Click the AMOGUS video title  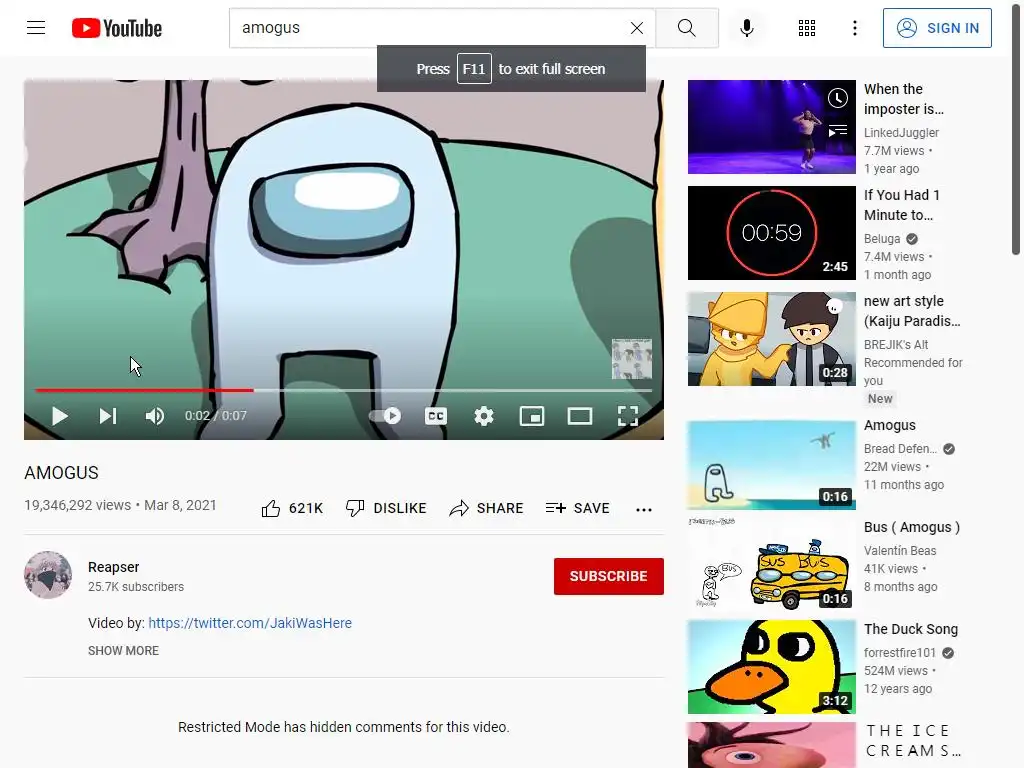click(x=61, y=473)
